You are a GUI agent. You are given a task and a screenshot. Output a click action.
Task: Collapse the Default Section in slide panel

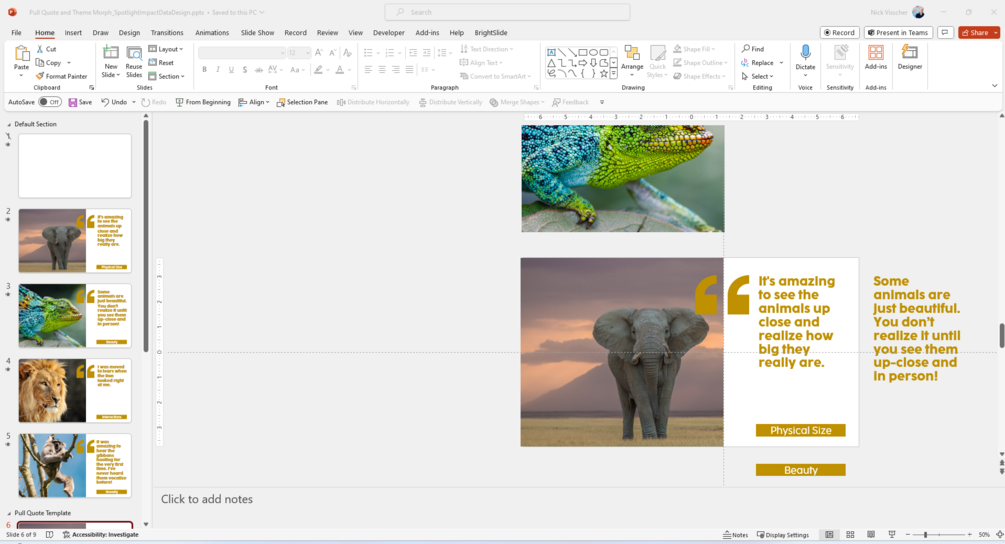point(9,124)
